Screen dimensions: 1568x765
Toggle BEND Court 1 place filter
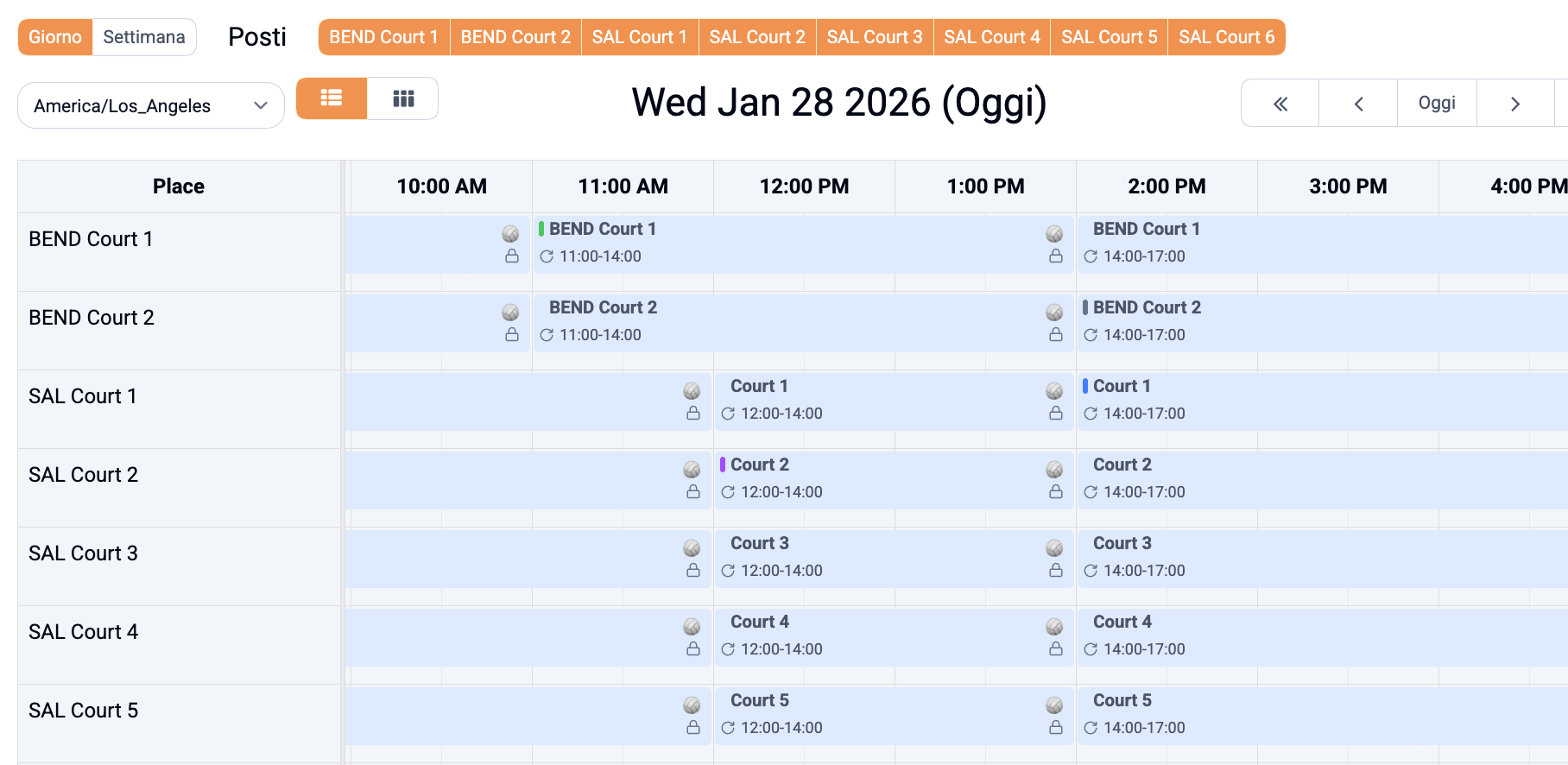383,37
